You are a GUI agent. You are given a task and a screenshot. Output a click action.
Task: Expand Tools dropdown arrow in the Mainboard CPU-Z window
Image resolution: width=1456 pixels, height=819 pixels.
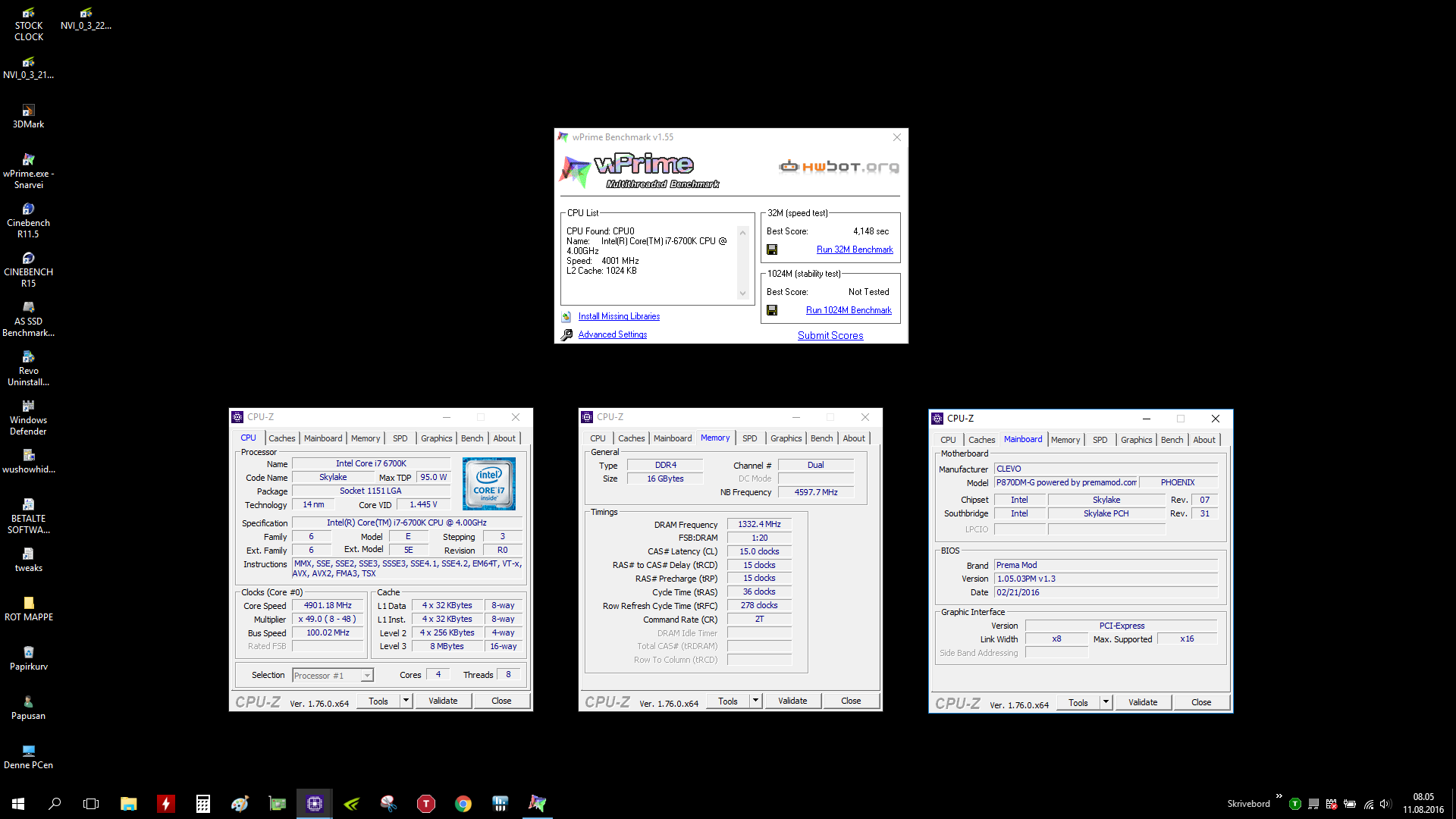pos(1106,702)
